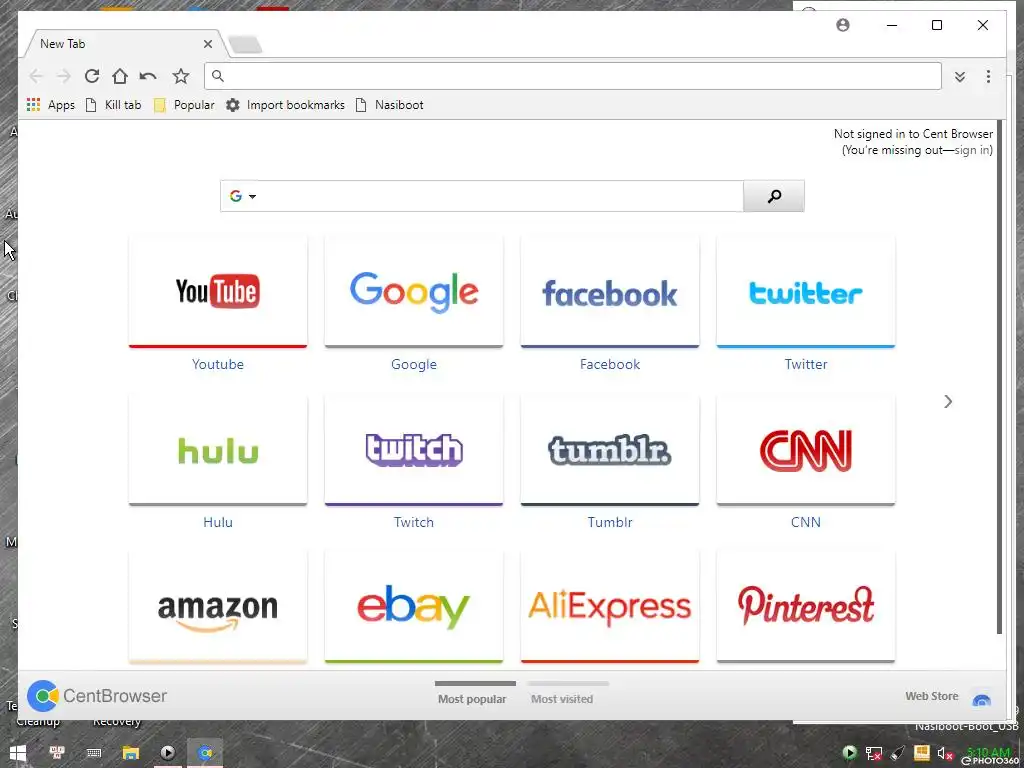Screen dimensions: 1024x768
Task: Open the Apps bookmark shortcut
Action: (x=51, y=105)
